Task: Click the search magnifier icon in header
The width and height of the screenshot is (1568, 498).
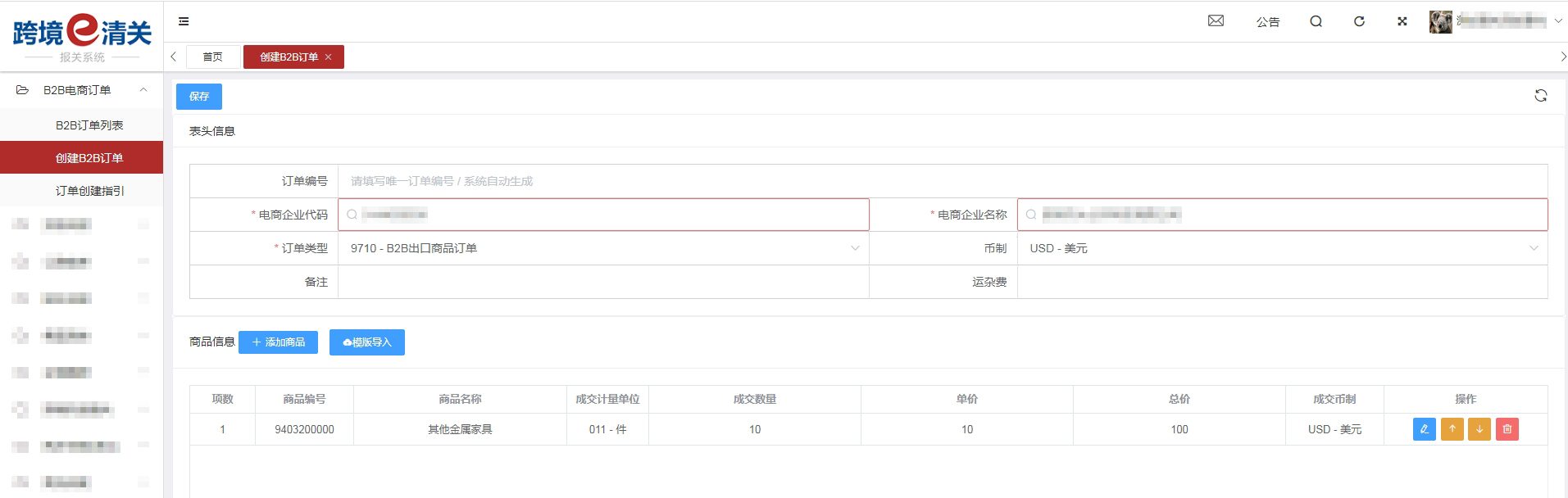Action: point(1316,21)
